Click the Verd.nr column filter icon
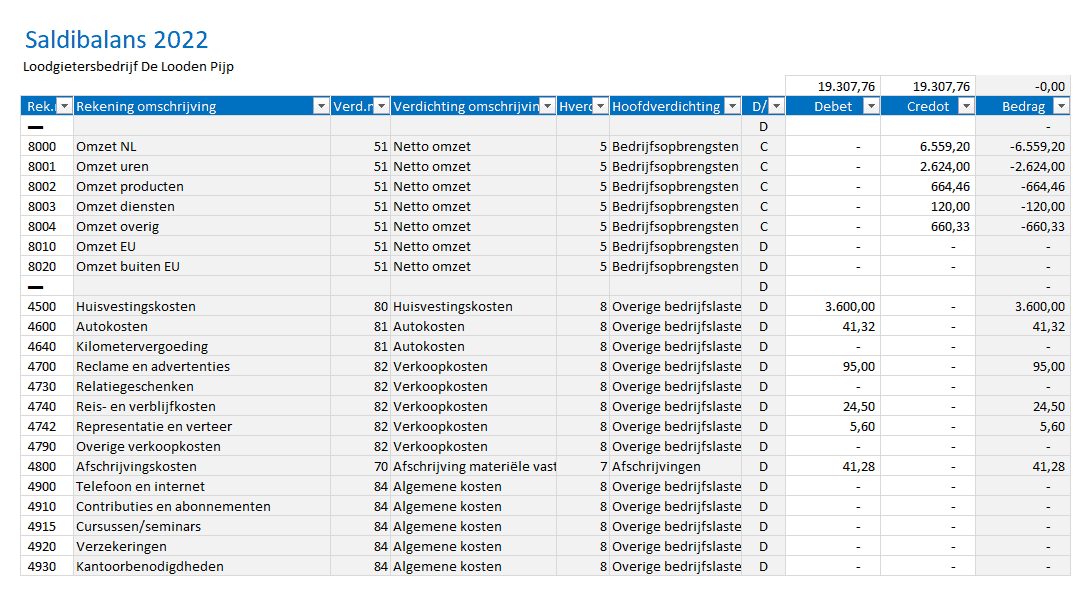Viewport: 1081px width, 596px height. [381, 105]
